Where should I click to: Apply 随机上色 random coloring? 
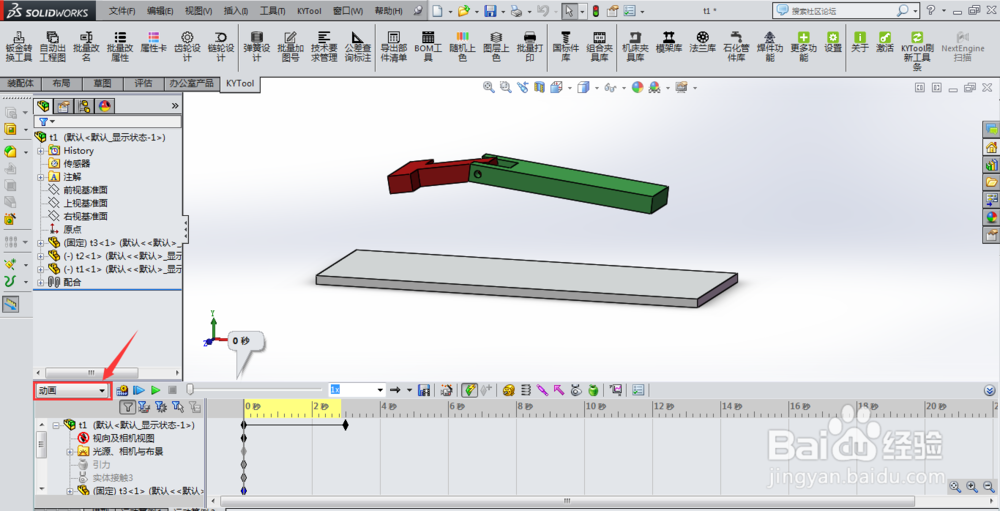tap(462, 46)
